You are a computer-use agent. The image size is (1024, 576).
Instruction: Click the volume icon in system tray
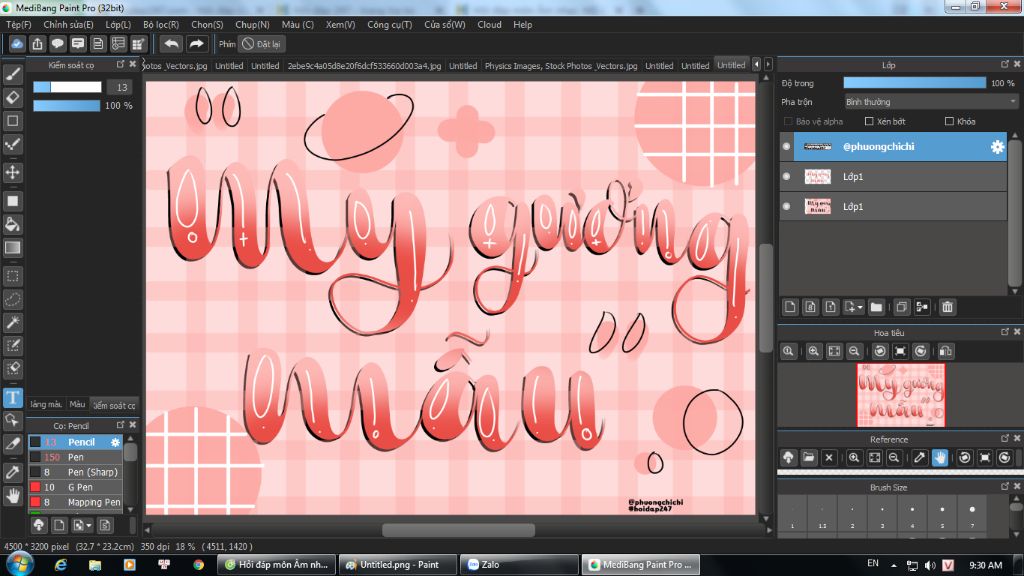930,565
